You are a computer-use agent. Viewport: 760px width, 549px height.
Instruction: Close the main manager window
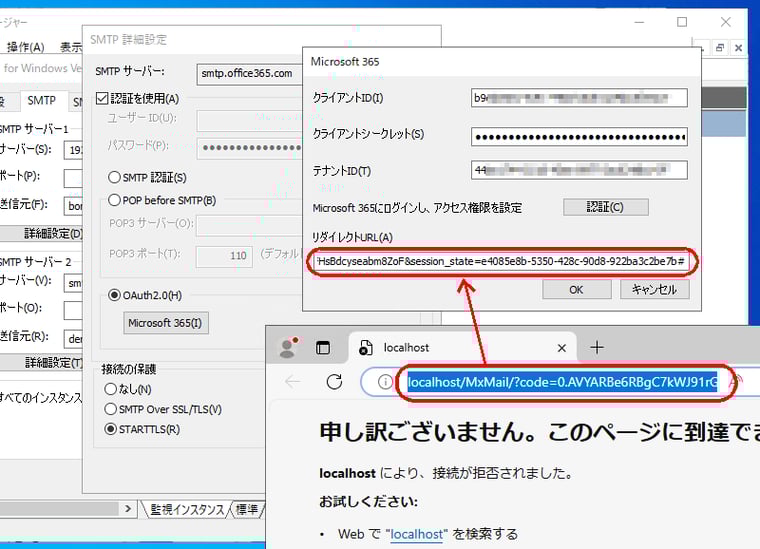pyautogui.click(x=726, y=22)
